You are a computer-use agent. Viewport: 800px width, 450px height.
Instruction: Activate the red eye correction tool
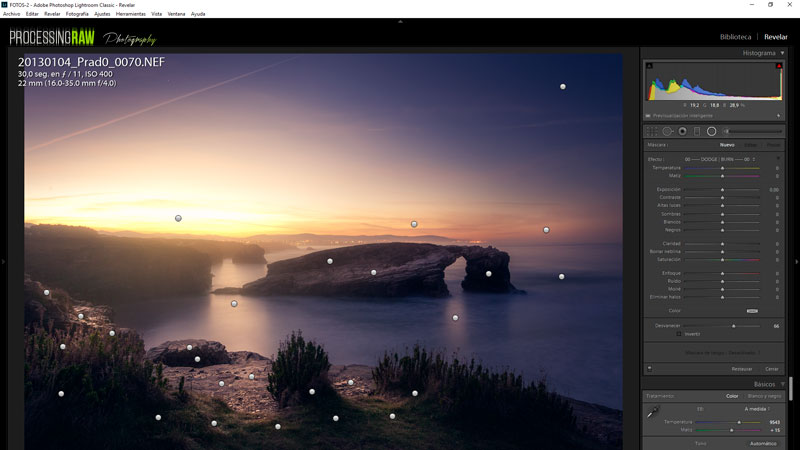click(682, 131)
